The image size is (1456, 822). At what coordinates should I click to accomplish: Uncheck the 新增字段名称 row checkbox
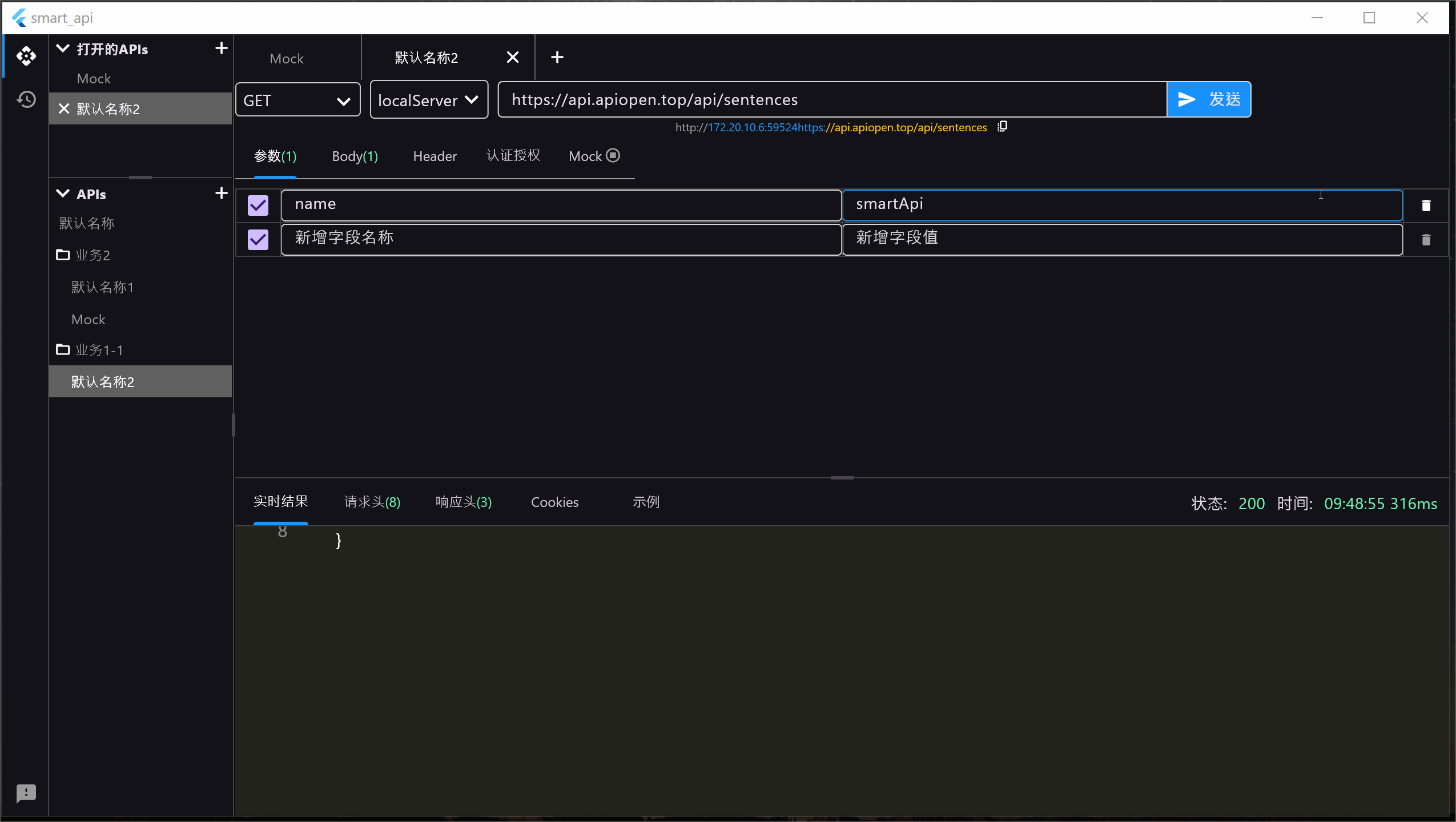(x=258, y=240)
